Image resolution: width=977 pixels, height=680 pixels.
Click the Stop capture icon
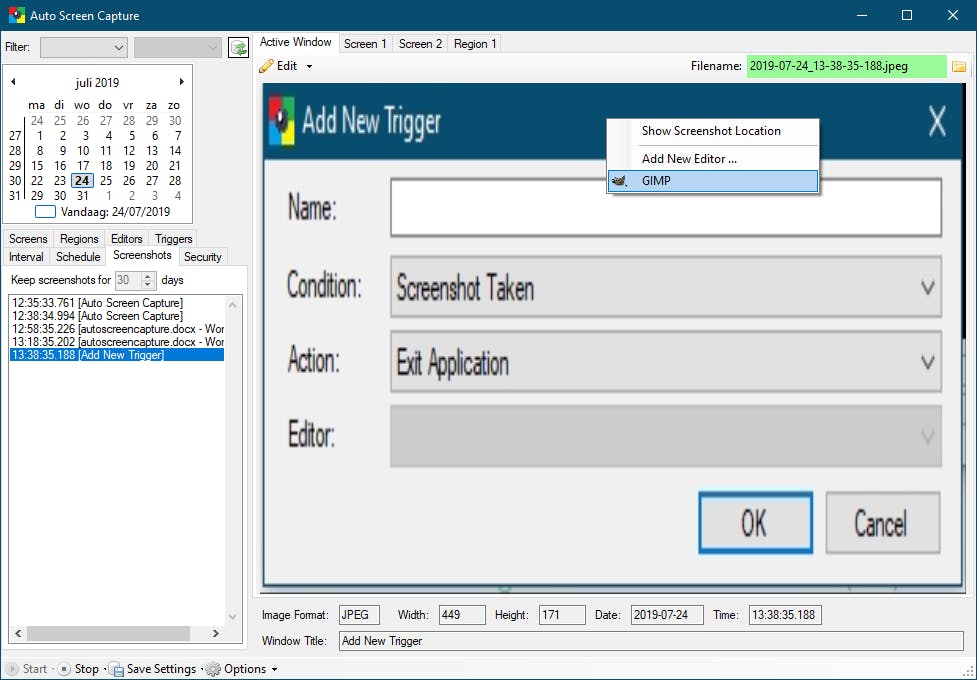(64, 669)
